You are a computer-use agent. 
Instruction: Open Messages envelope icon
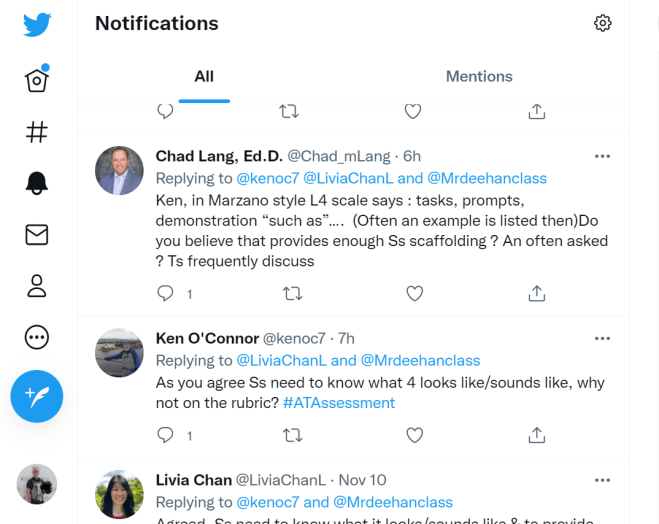pos(37,234)
